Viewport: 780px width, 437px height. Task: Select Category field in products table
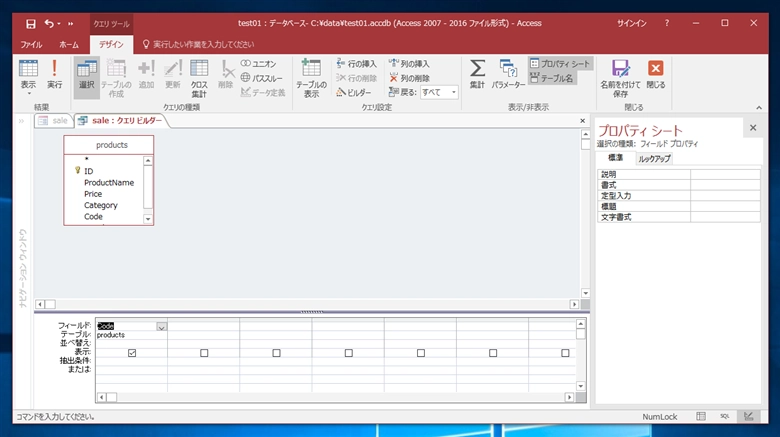pos(101,206)
